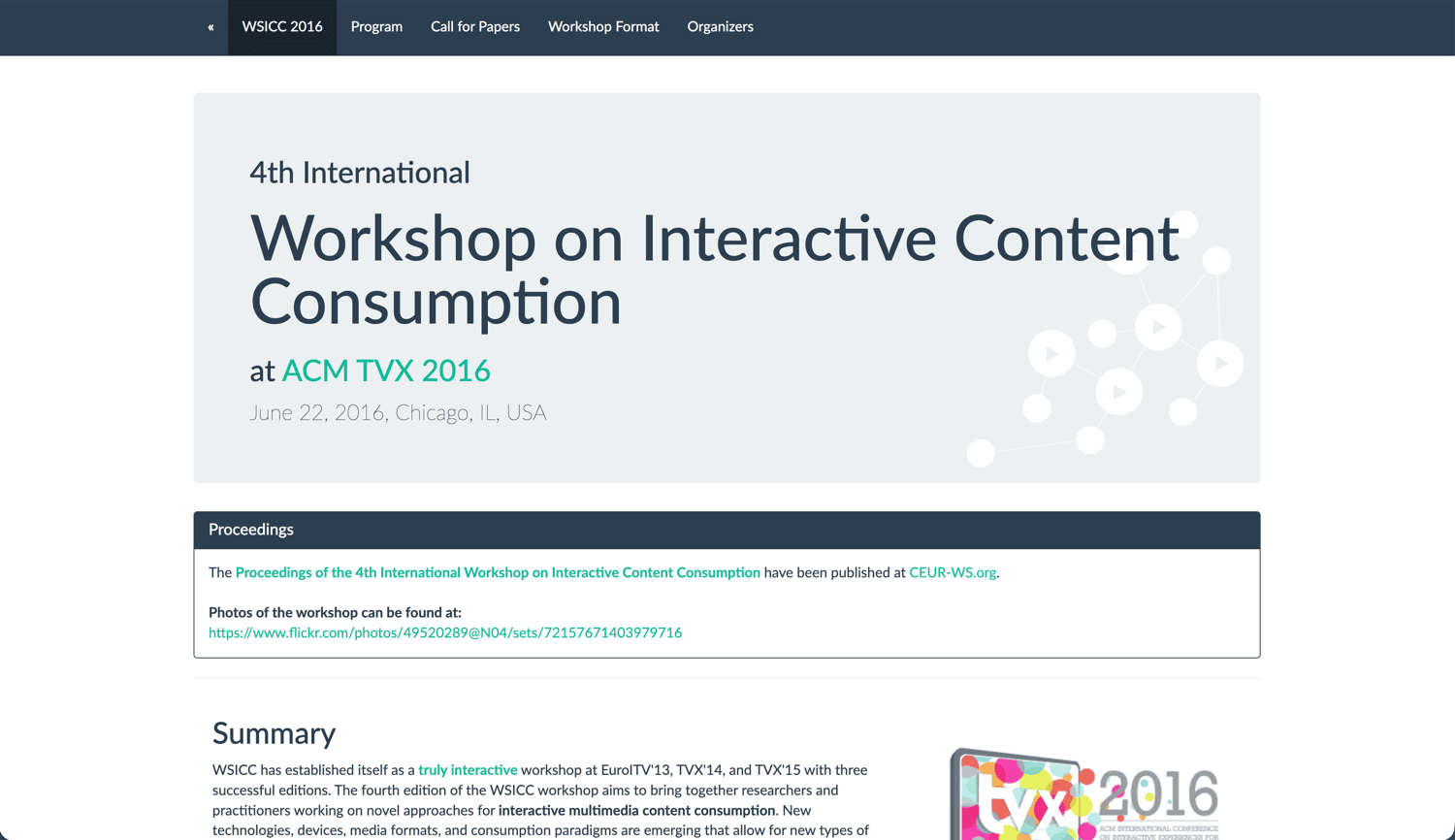Switch to the Program page

coord(376,27)
